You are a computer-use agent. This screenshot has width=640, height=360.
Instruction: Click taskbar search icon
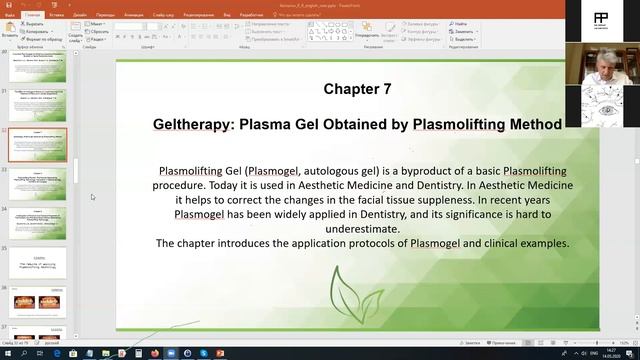click(24, 353)
